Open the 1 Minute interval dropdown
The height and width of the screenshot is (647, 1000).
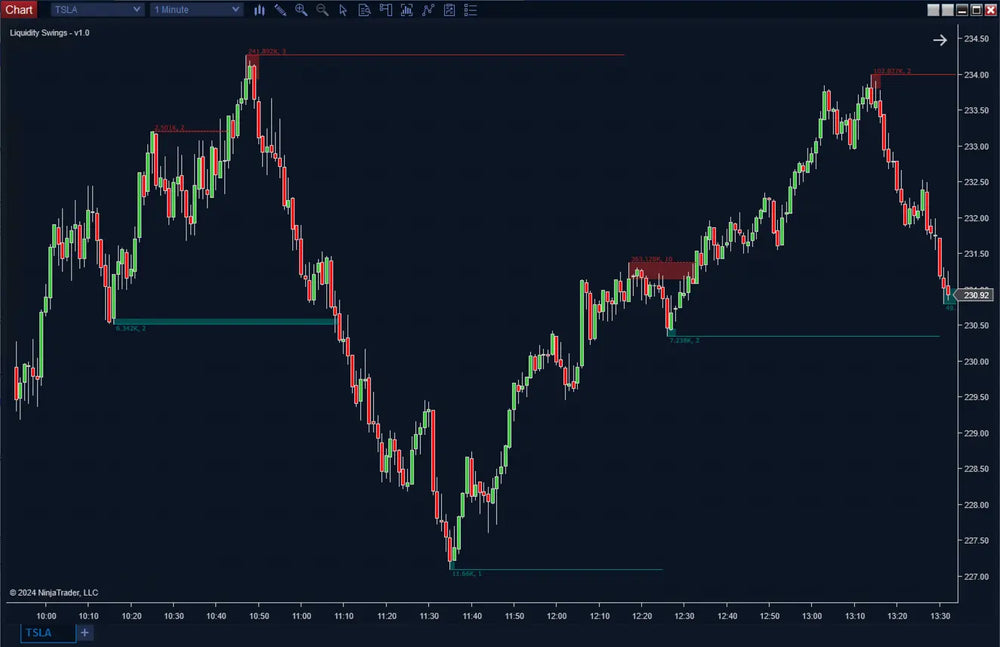coord(196,9)
